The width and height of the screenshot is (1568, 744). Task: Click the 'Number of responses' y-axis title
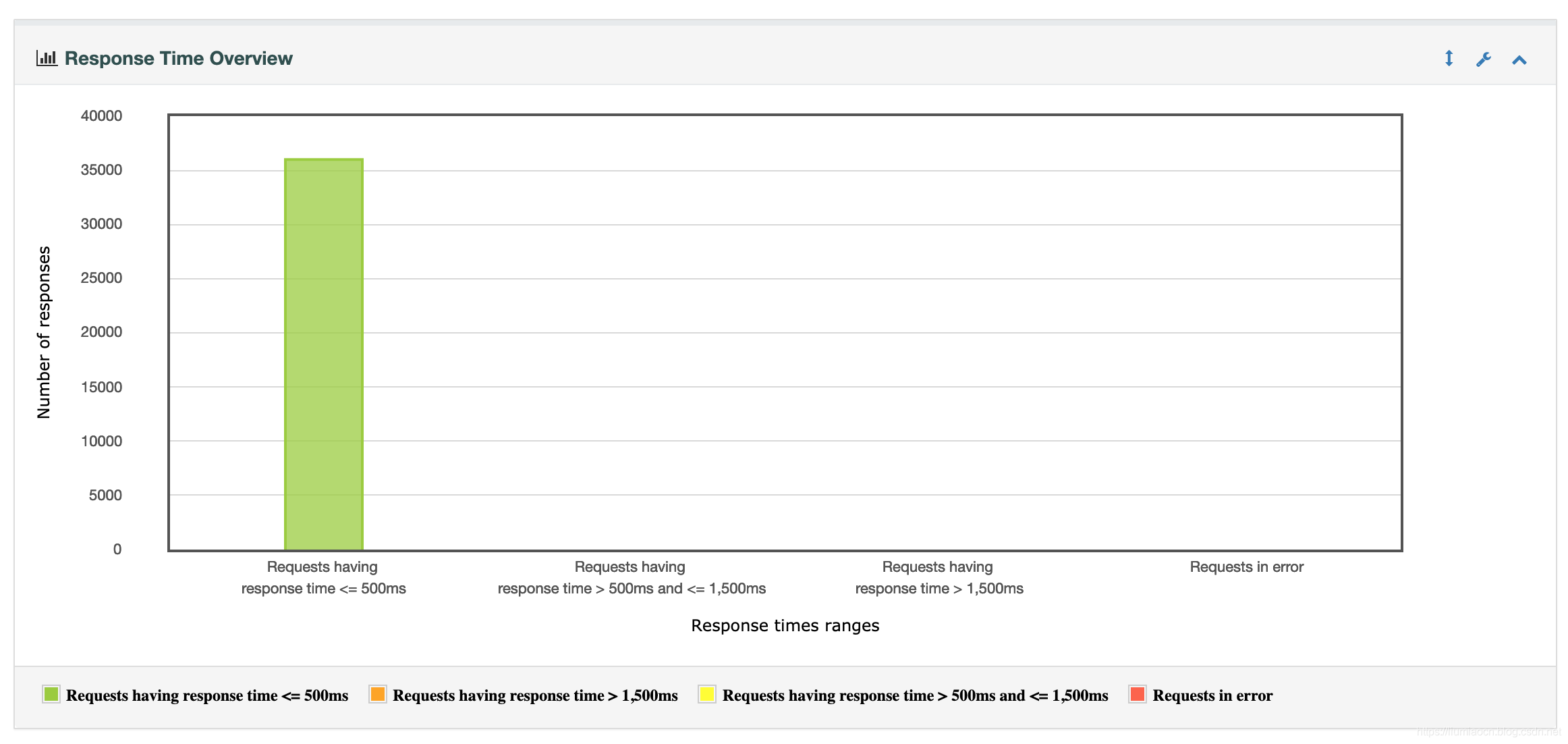point(44,332)
